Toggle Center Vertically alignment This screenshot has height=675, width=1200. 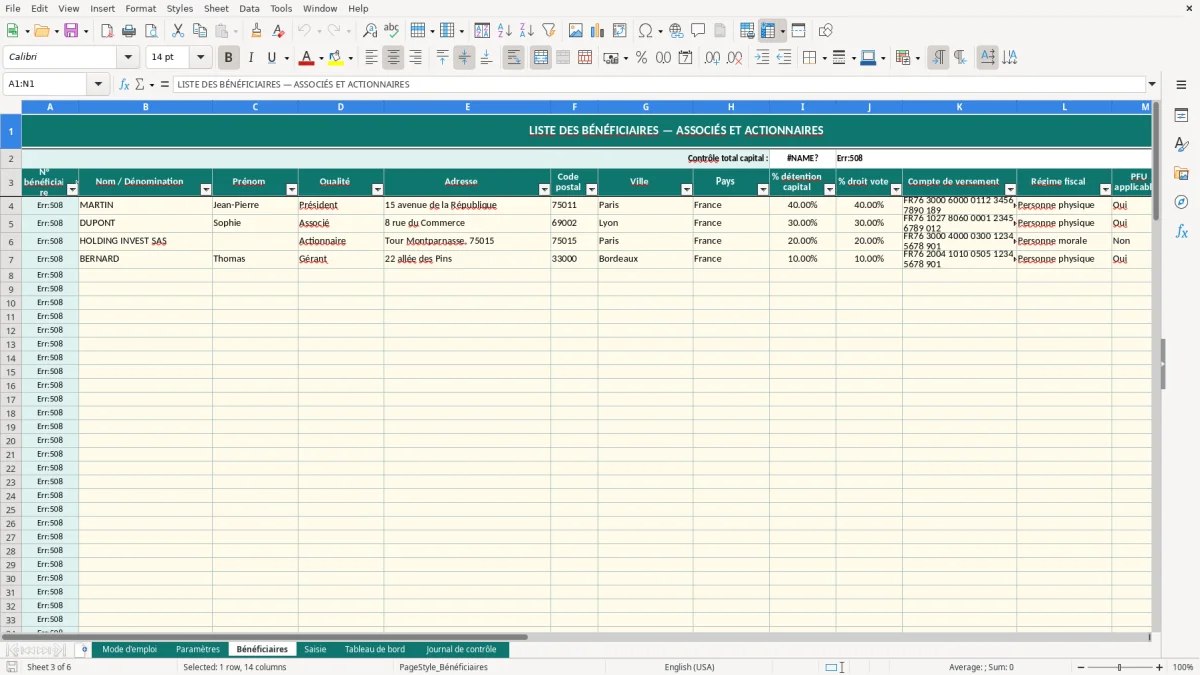tap(464, 58)
